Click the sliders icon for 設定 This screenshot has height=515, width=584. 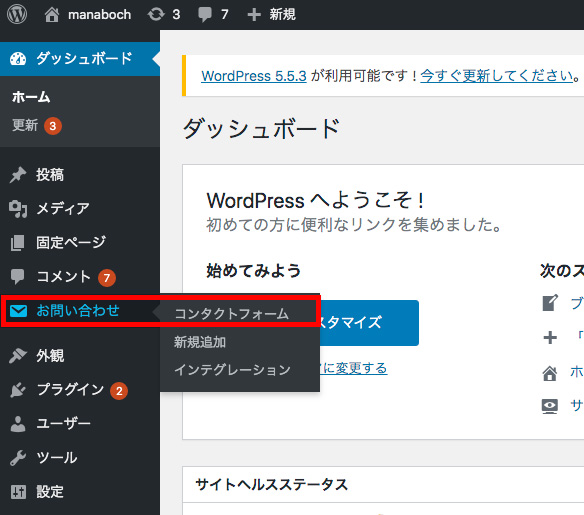pos(18,492)
